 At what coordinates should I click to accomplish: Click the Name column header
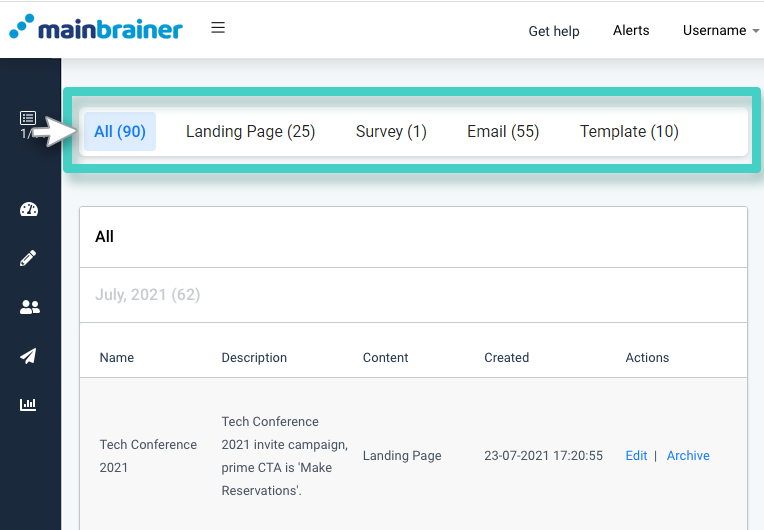[x=117, y=358]
